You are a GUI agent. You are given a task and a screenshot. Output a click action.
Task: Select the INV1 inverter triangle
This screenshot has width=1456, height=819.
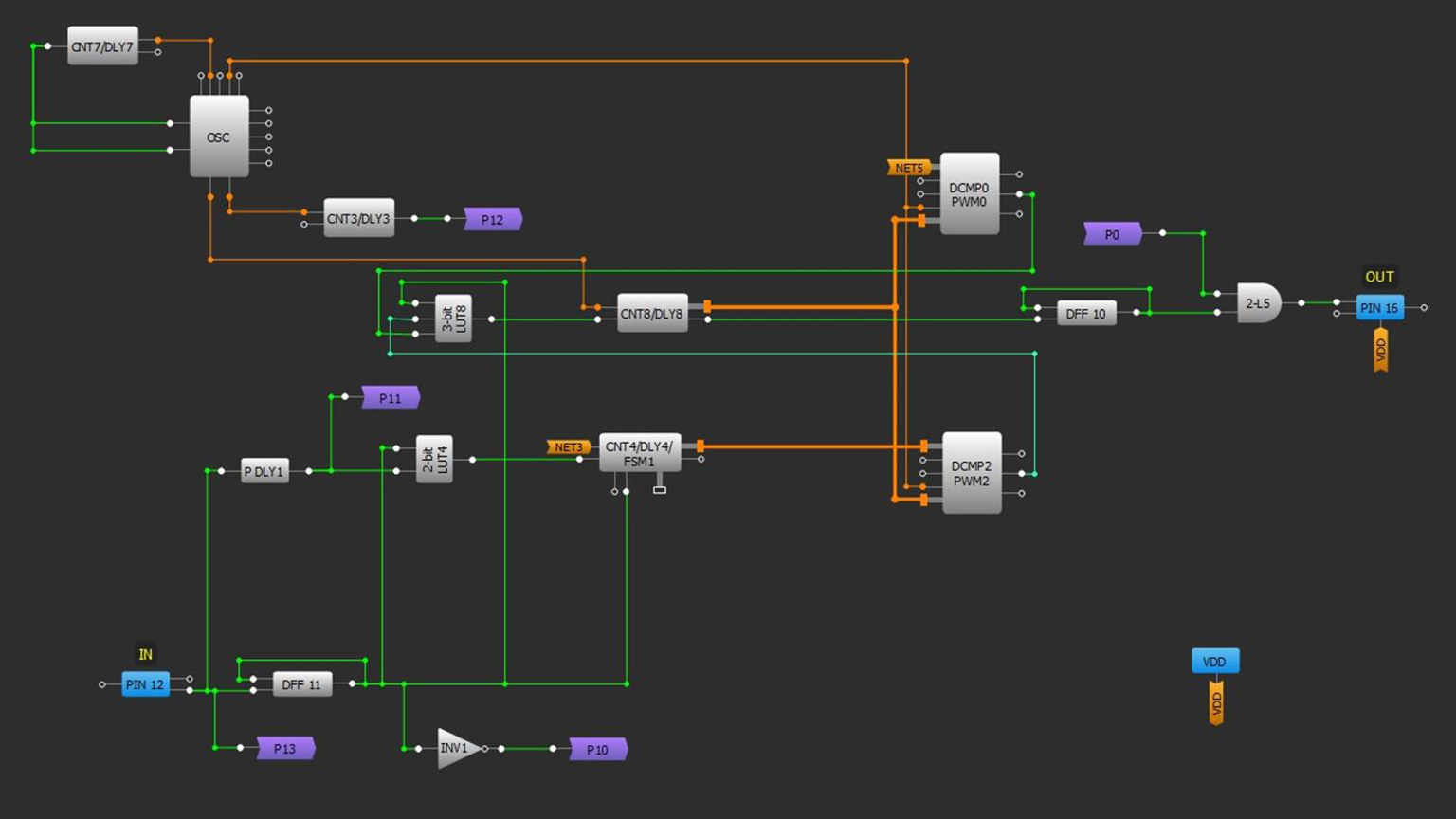click(456, 748)
